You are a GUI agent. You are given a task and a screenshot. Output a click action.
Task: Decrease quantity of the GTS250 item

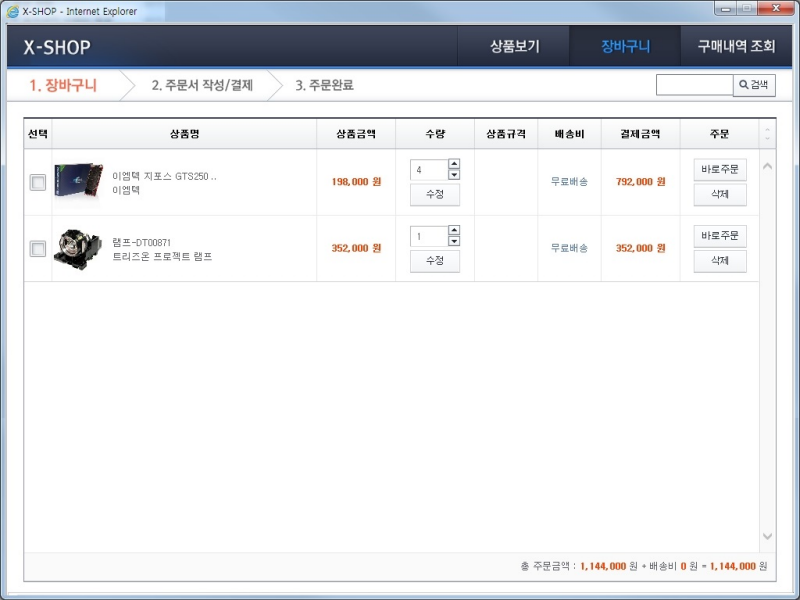click(x=454, y=175)
